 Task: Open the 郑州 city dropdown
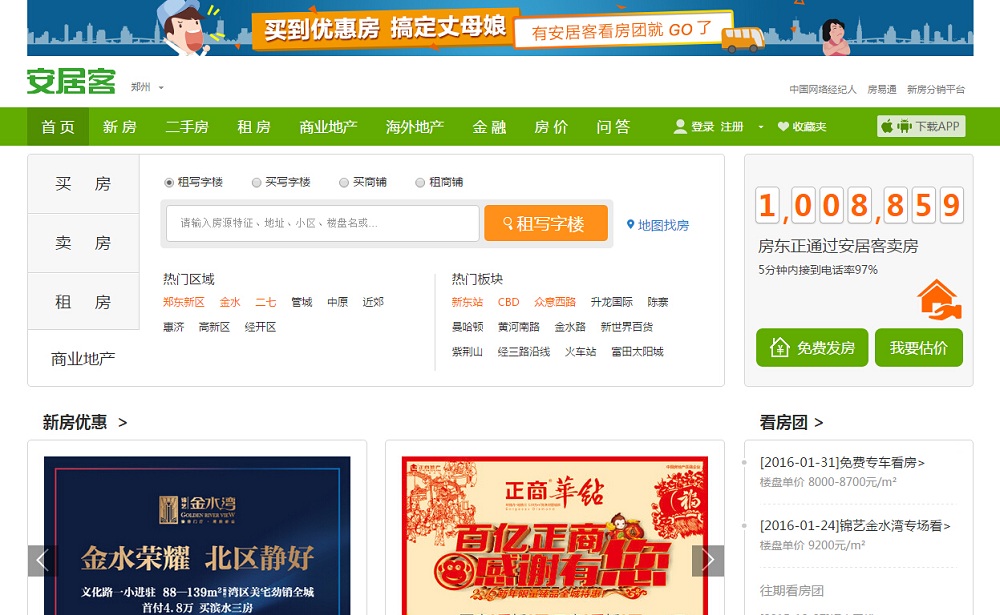[147, 87]
